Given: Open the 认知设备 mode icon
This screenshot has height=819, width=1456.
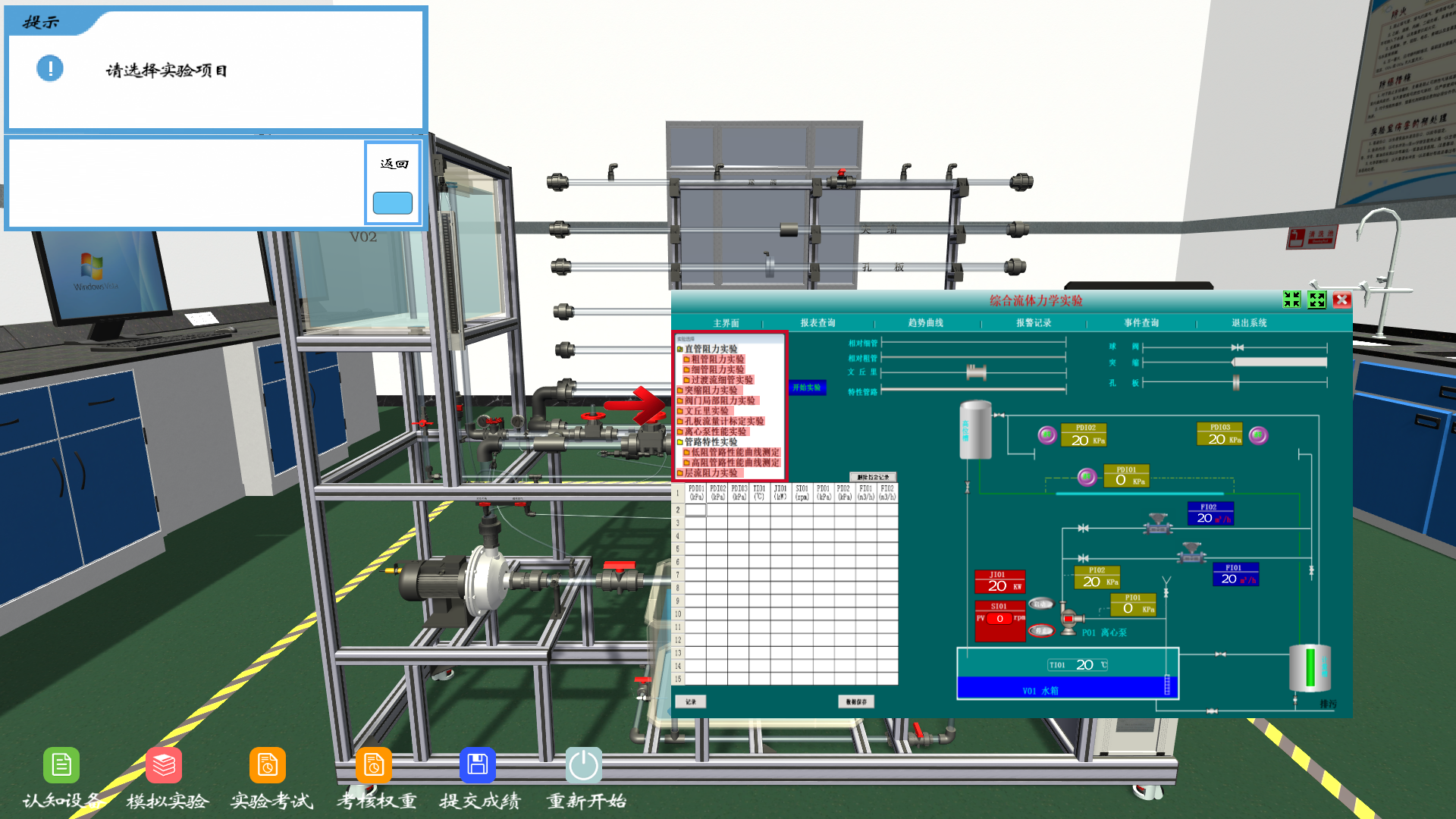Looking at the screenshot, I should (61, 765).
